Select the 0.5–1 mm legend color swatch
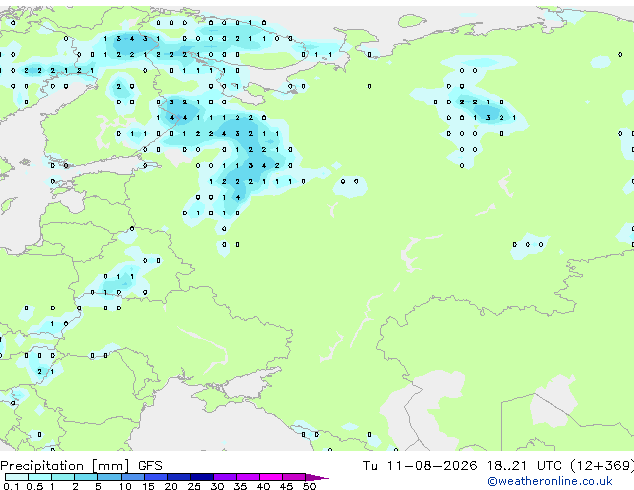Screen dimensions: 634x490 point(40,477)
